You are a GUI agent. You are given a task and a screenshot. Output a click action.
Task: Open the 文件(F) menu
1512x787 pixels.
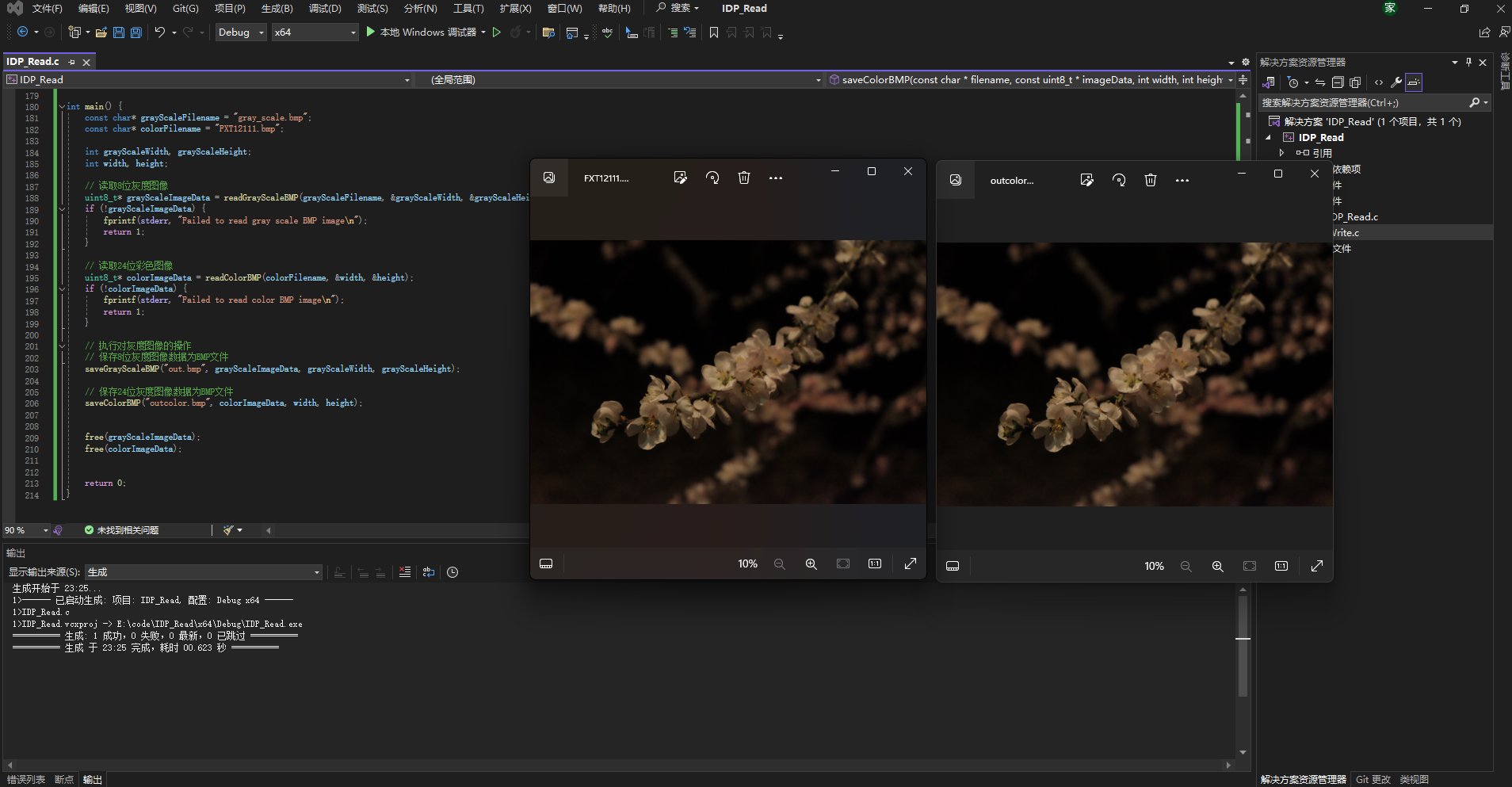point(47,9)
